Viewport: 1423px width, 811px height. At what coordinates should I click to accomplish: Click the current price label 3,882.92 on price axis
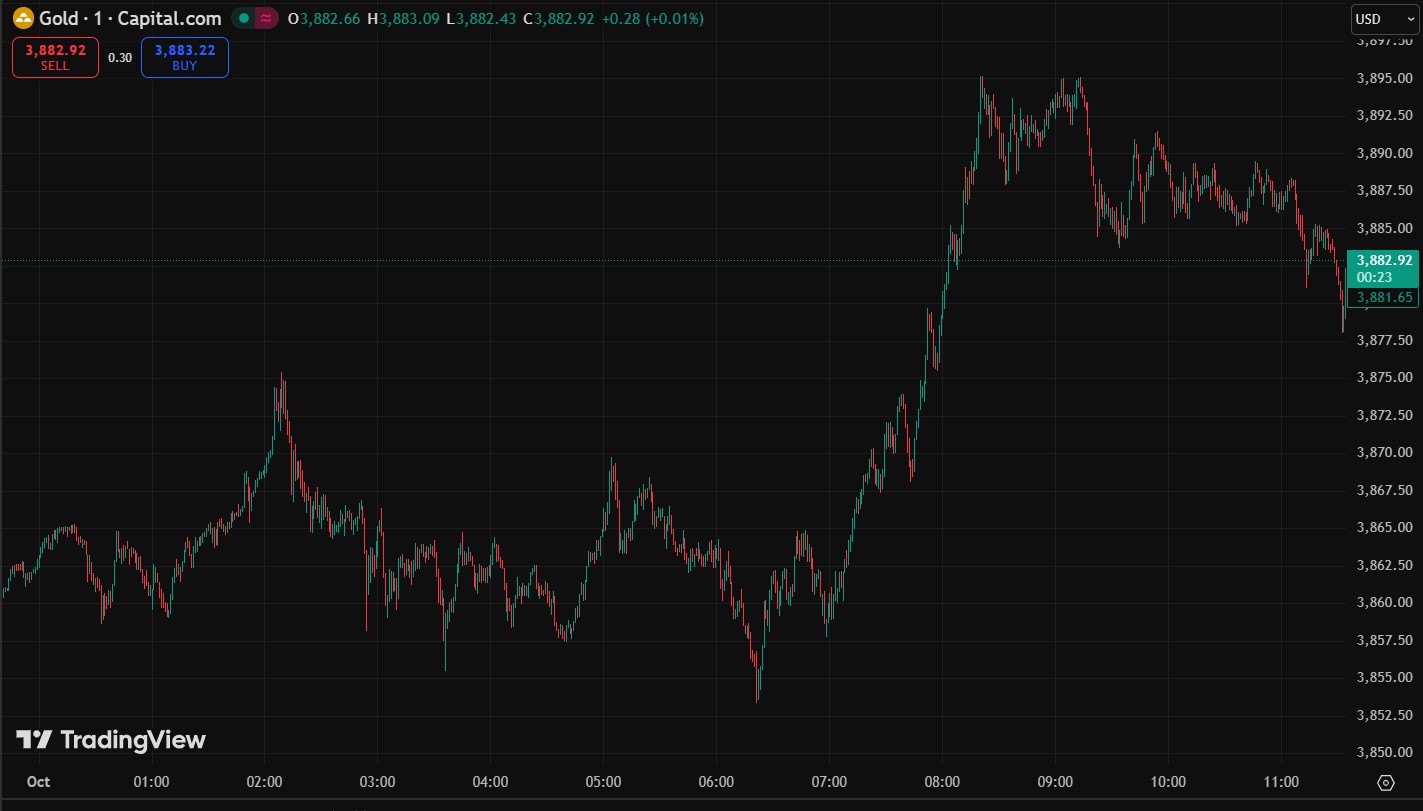pos(1384,260)
